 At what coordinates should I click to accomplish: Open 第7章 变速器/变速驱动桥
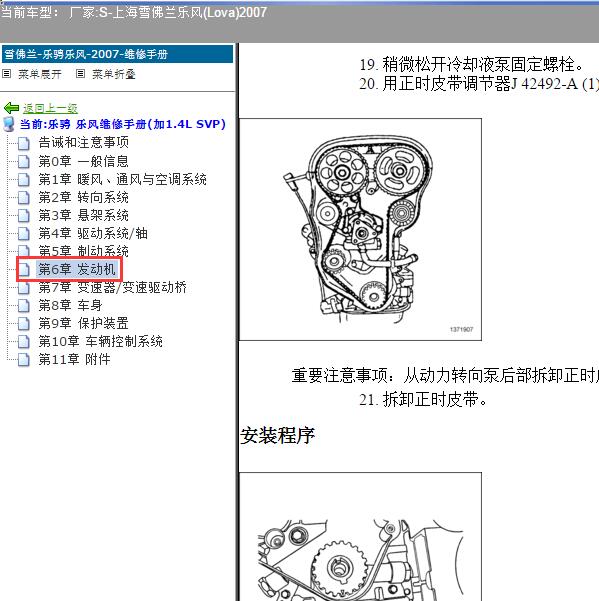pyautogui.click(x=113, y=287)
